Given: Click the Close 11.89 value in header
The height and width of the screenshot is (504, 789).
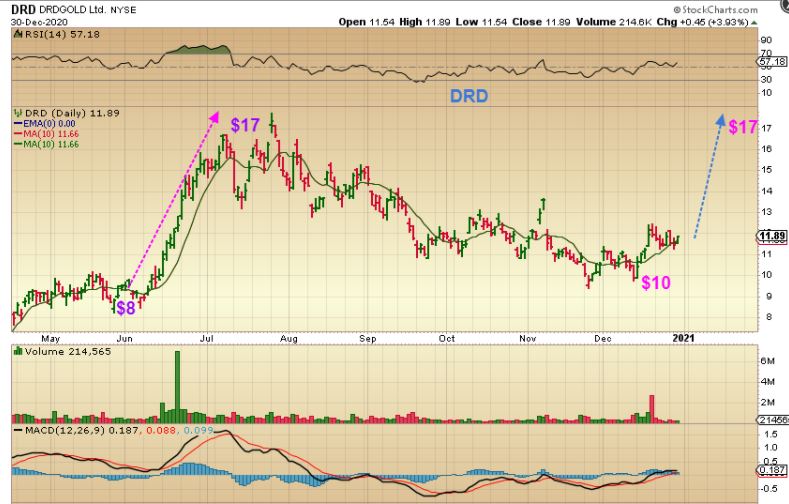Looking at the screenshot, I should [x=542, y=22].
